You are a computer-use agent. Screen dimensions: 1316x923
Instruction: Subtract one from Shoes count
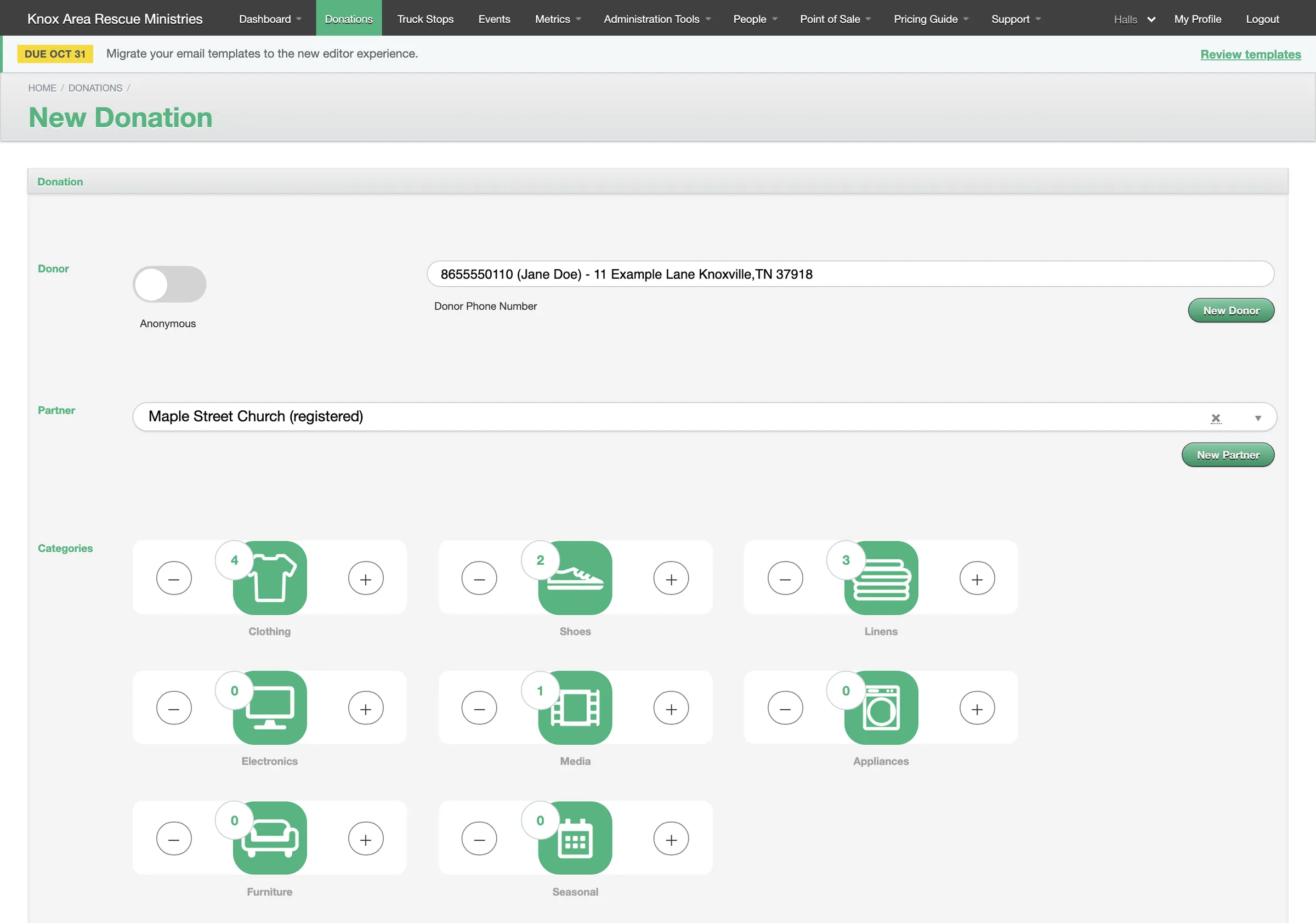tap(479, 579)
